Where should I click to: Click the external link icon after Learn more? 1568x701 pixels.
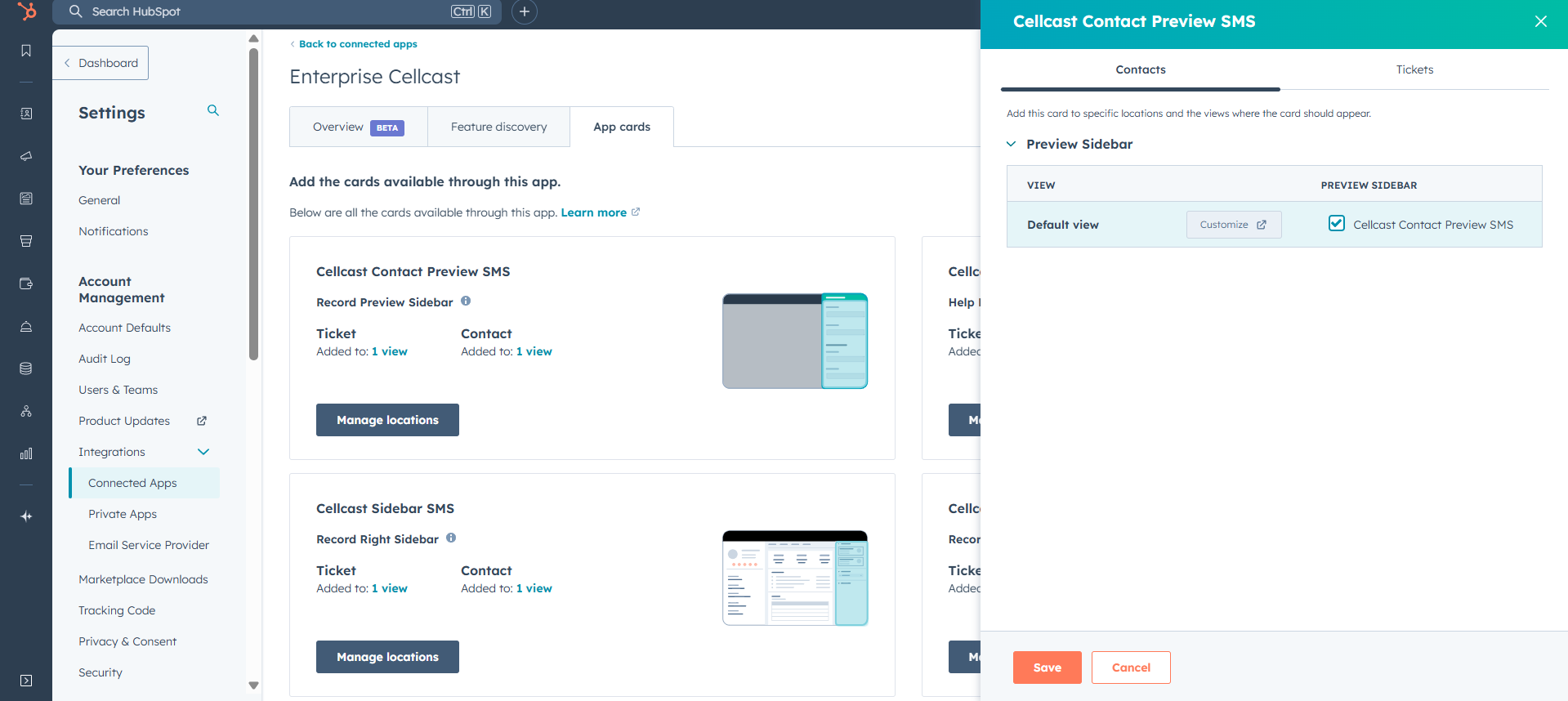tap(636, 212)
